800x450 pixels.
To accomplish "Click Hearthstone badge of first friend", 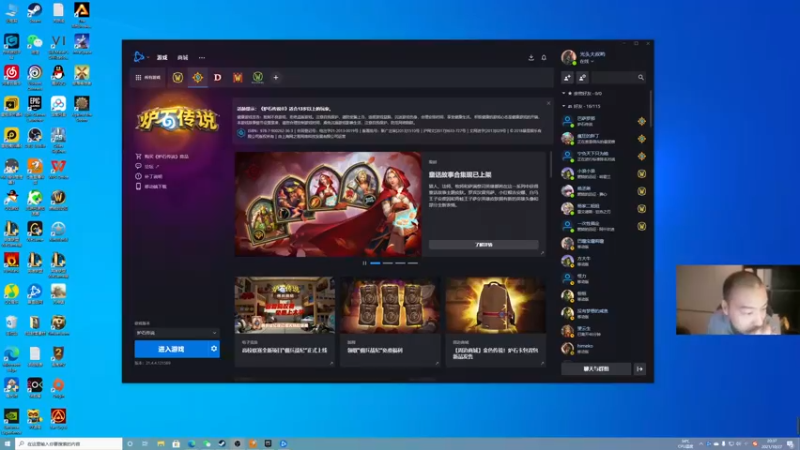I will (641, 121).
